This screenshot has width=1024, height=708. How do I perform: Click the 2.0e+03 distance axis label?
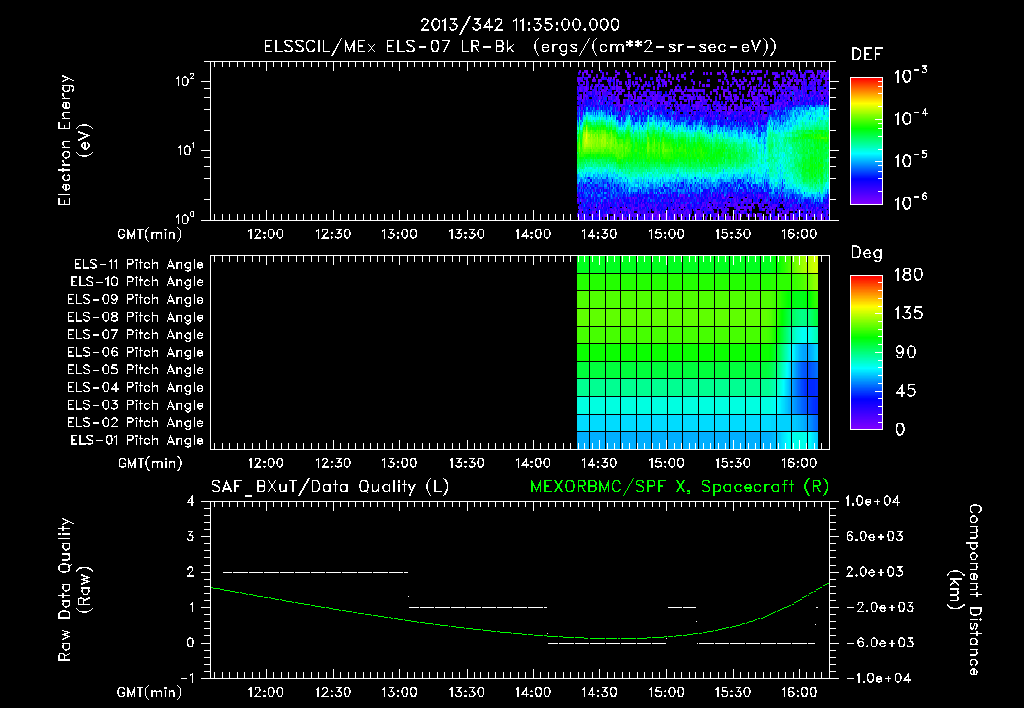click(874, 571)
